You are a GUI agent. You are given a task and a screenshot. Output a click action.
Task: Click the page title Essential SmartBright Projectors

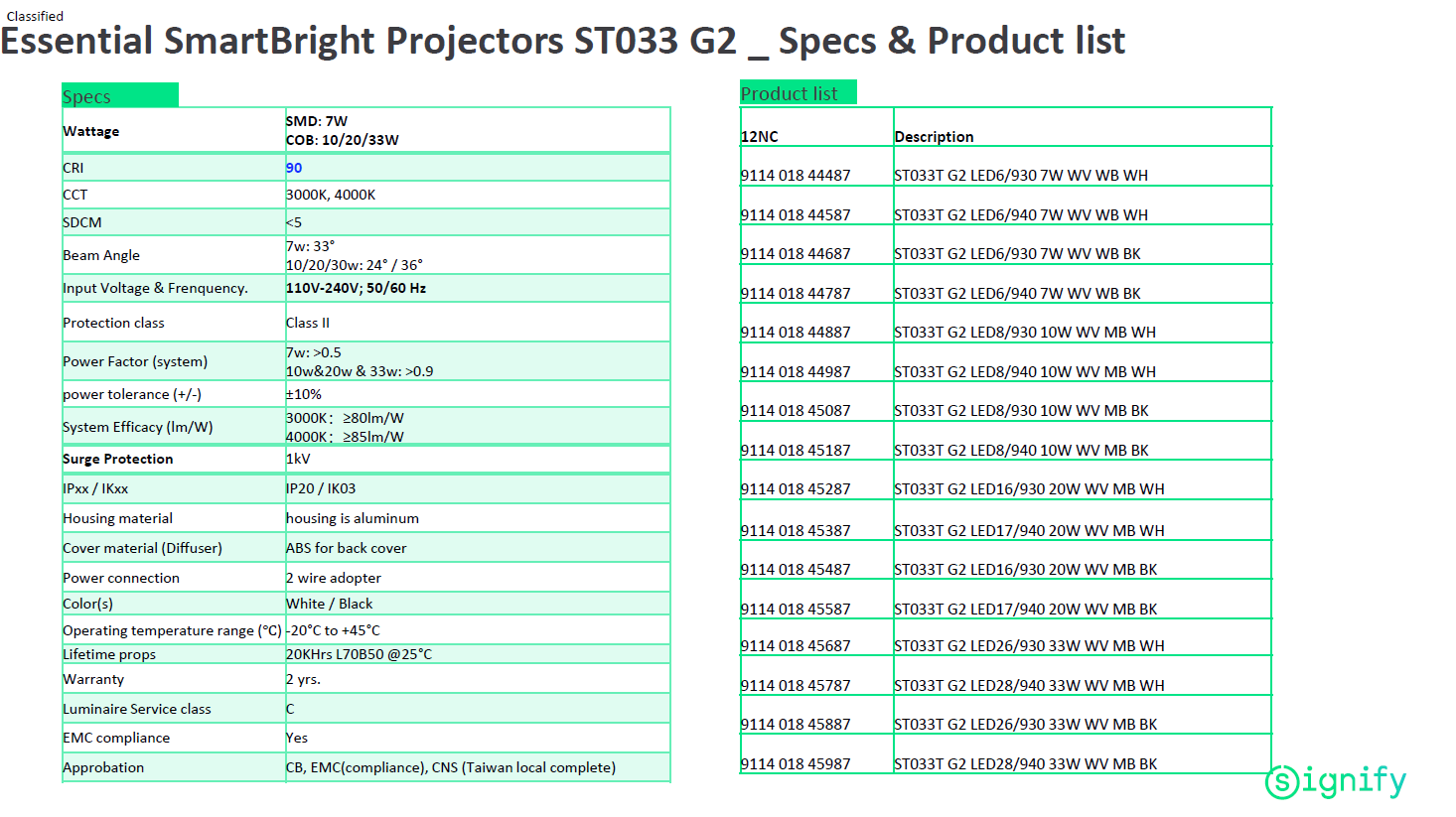(282, 41)
